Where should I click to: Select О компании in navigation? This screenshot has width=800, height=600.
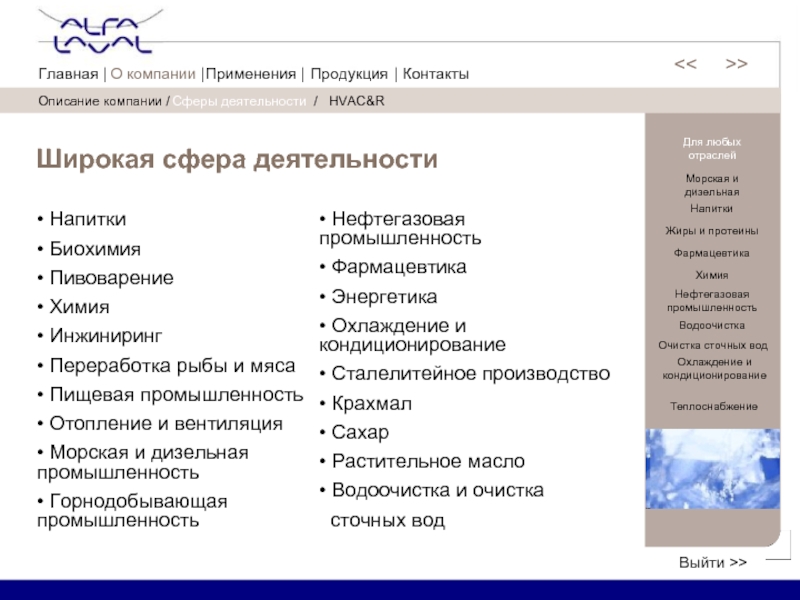153,74
